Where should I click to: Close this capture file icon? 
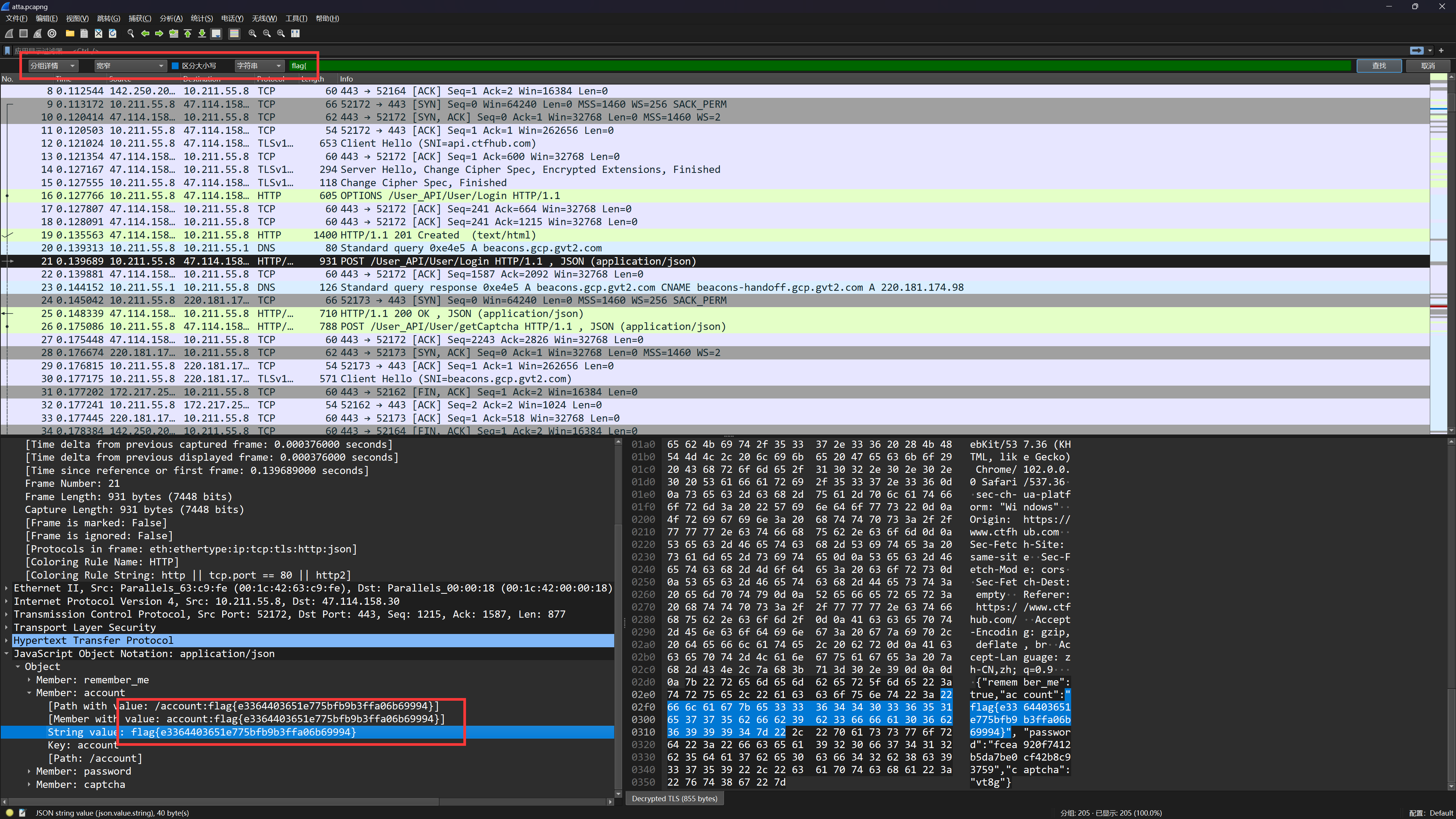coord(98,33)
